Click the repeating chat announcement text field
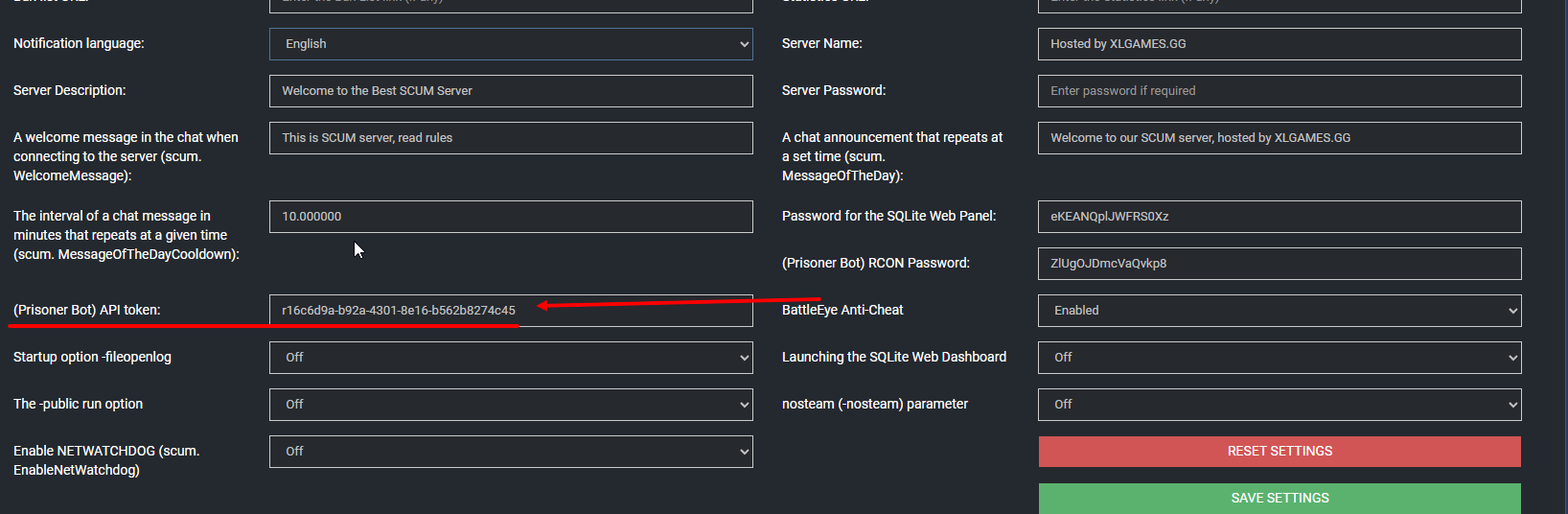This screenshot has width=1568, height=514. click(x=1279, y=138)
